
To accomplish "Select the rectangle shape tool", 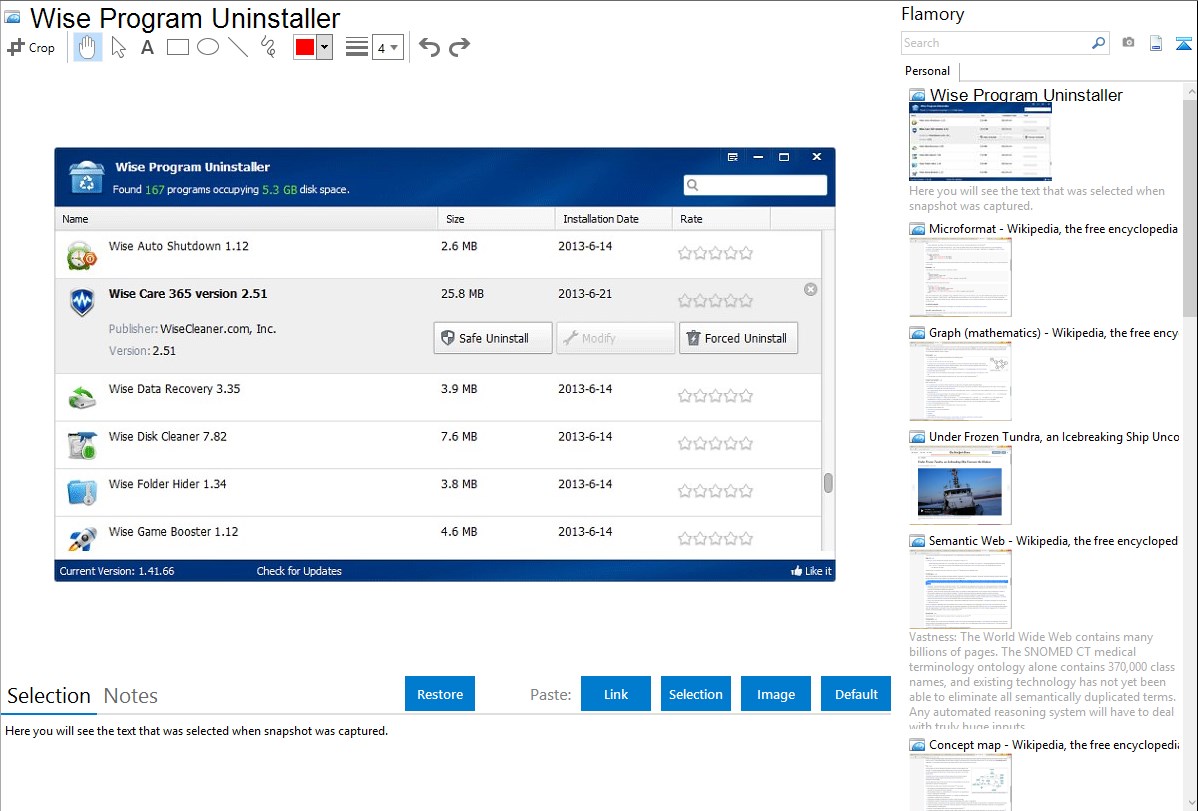I will [177, 47].
